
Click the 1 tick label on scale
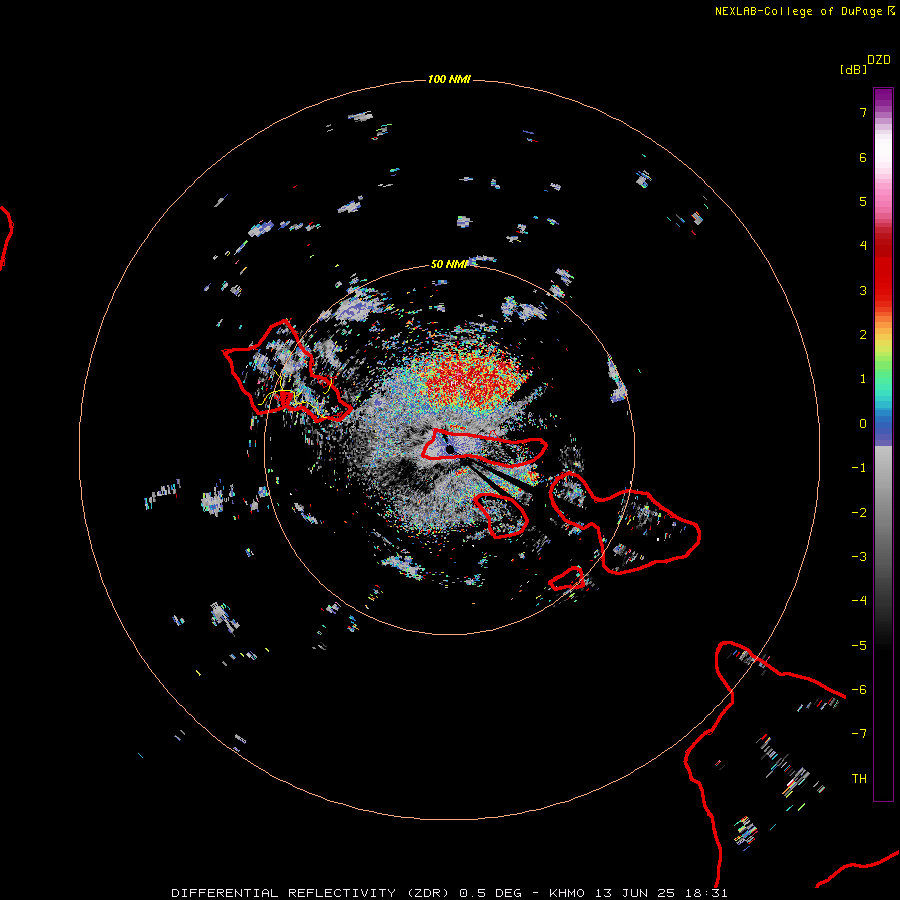(x=863, y=379)
